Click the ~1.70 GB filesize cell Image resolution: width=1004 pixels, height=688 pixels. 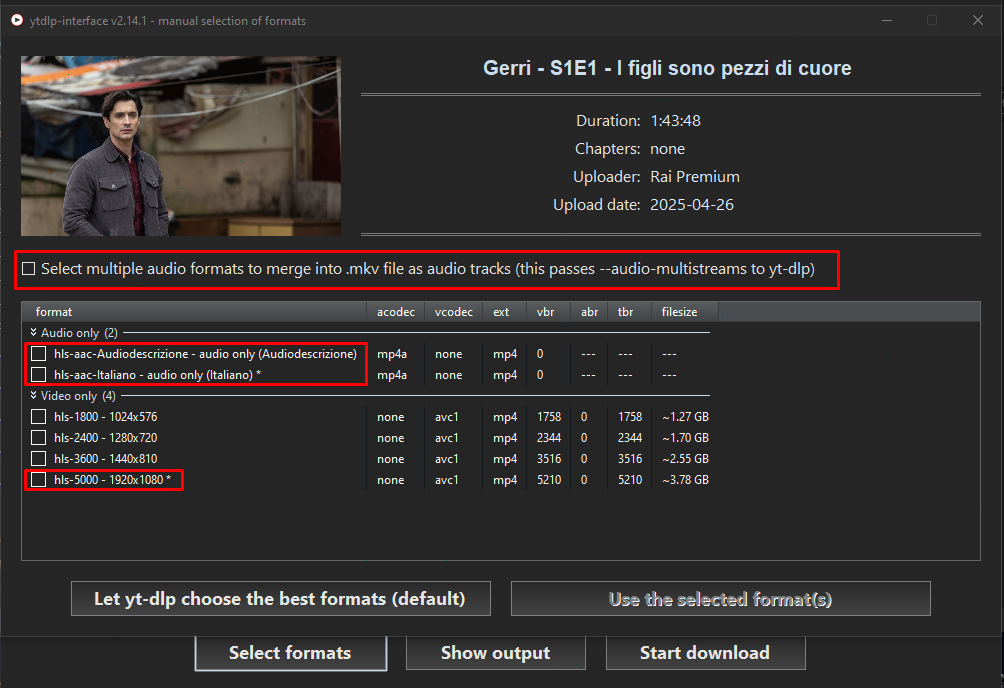coord(685,438)
